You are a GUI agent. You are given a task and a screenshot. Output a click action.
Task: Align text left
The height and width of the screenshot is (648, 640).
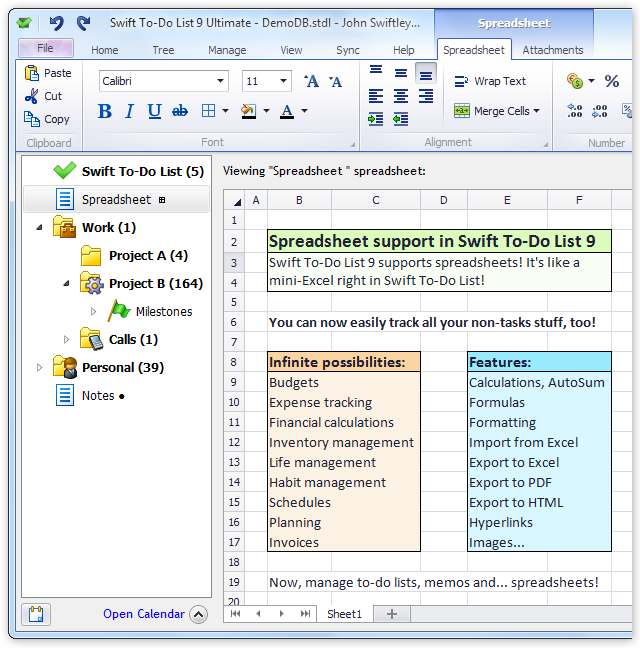(x=376, y=96)
